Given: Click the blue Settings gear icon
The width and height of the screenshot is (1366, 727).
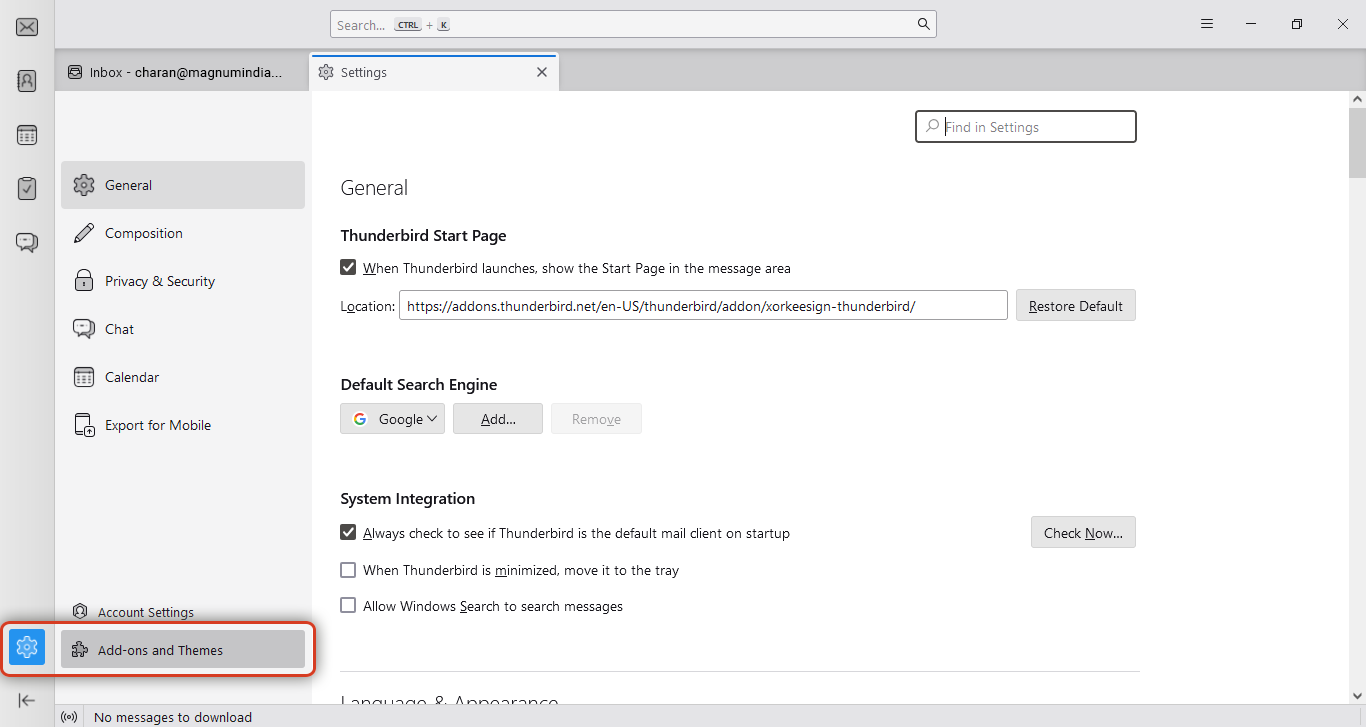Looking at the screenshot, I should coord(27,647).
